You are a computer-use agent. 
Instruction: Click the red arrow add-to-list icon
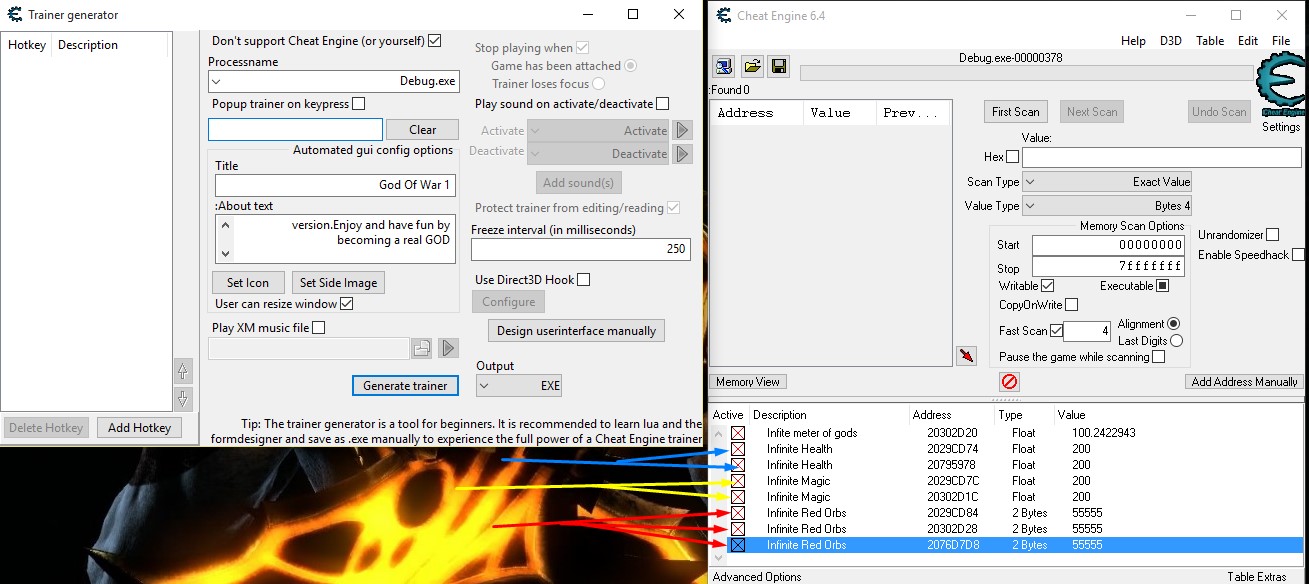click(966, 356)
